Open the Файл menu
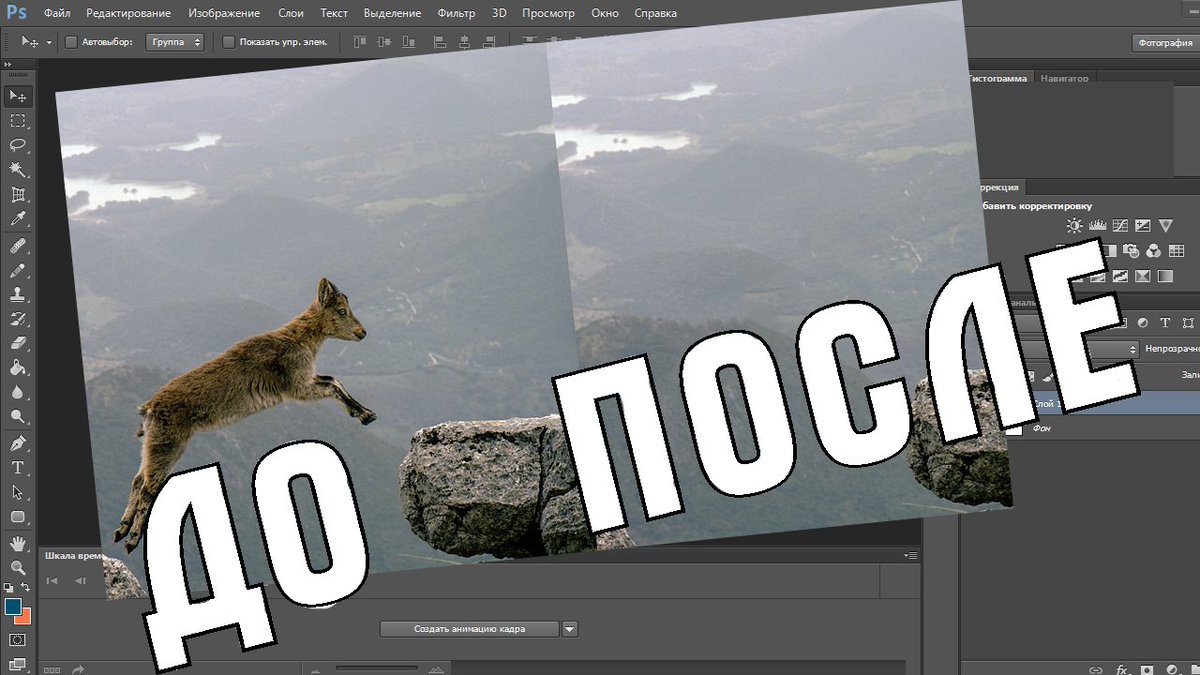Screen dimensions: 1200x675 point(57,13)
